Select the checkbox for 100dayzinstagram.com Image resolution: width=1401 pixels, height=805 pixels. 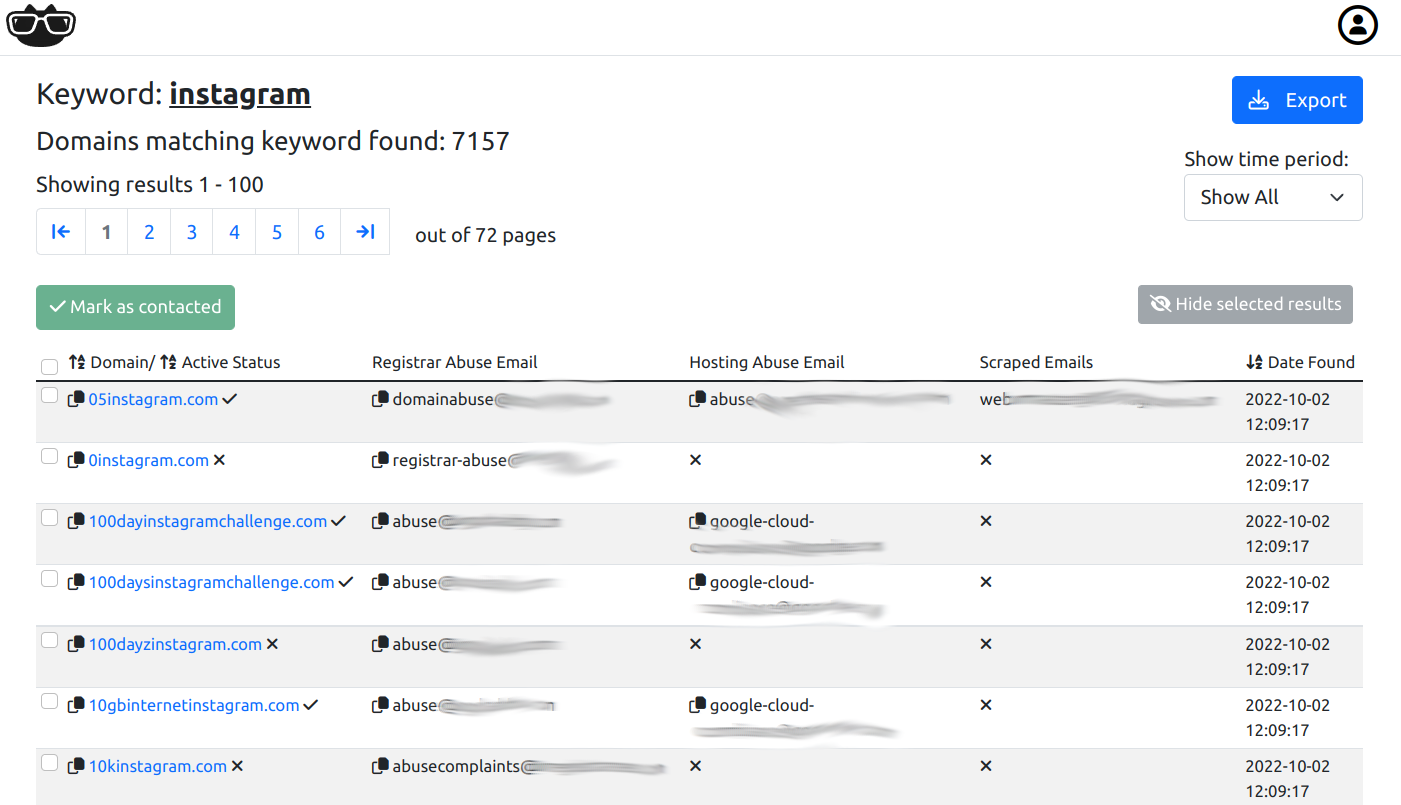tap(49, 641)
